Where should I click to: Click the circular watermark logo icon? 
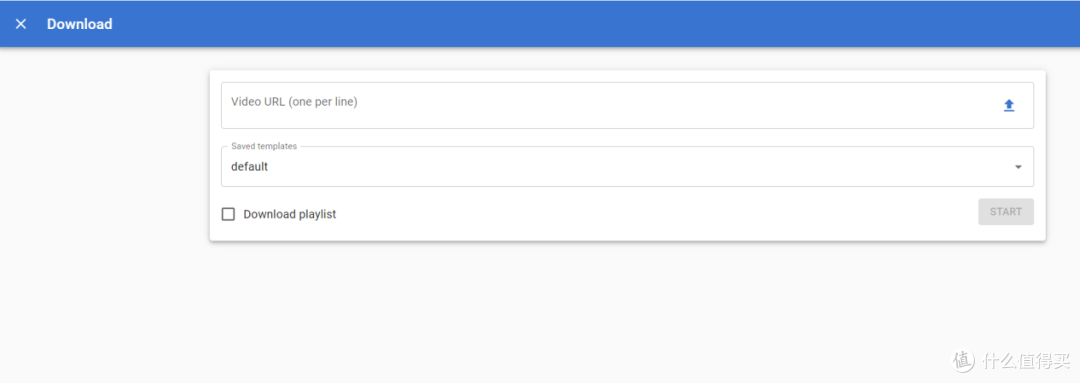963,360
